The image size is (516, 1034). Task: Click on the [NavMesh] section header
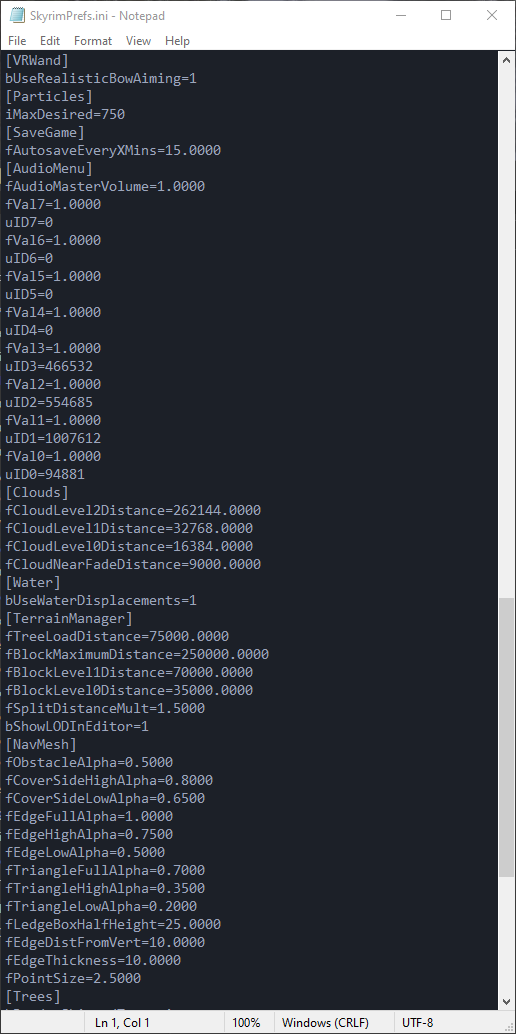(x=41, y=745)
